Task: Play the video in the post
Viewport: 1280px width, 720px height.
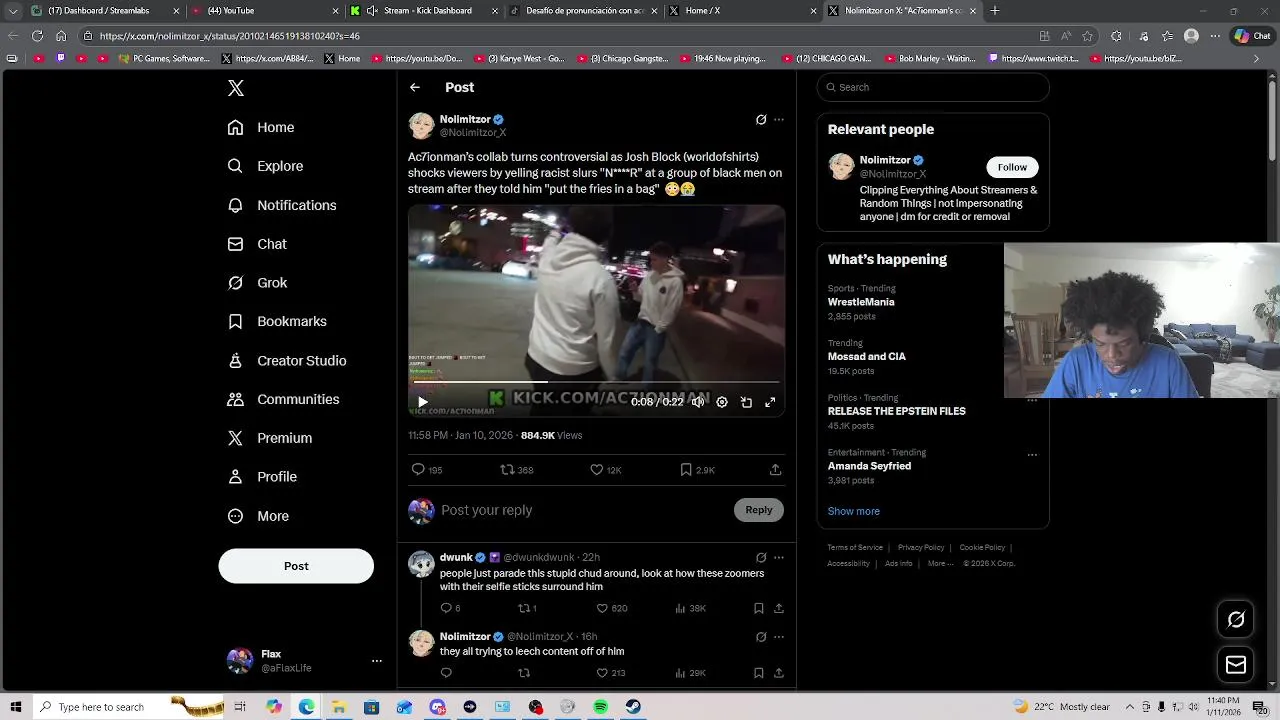Action: pyautogui.click(x=423, y=402)
